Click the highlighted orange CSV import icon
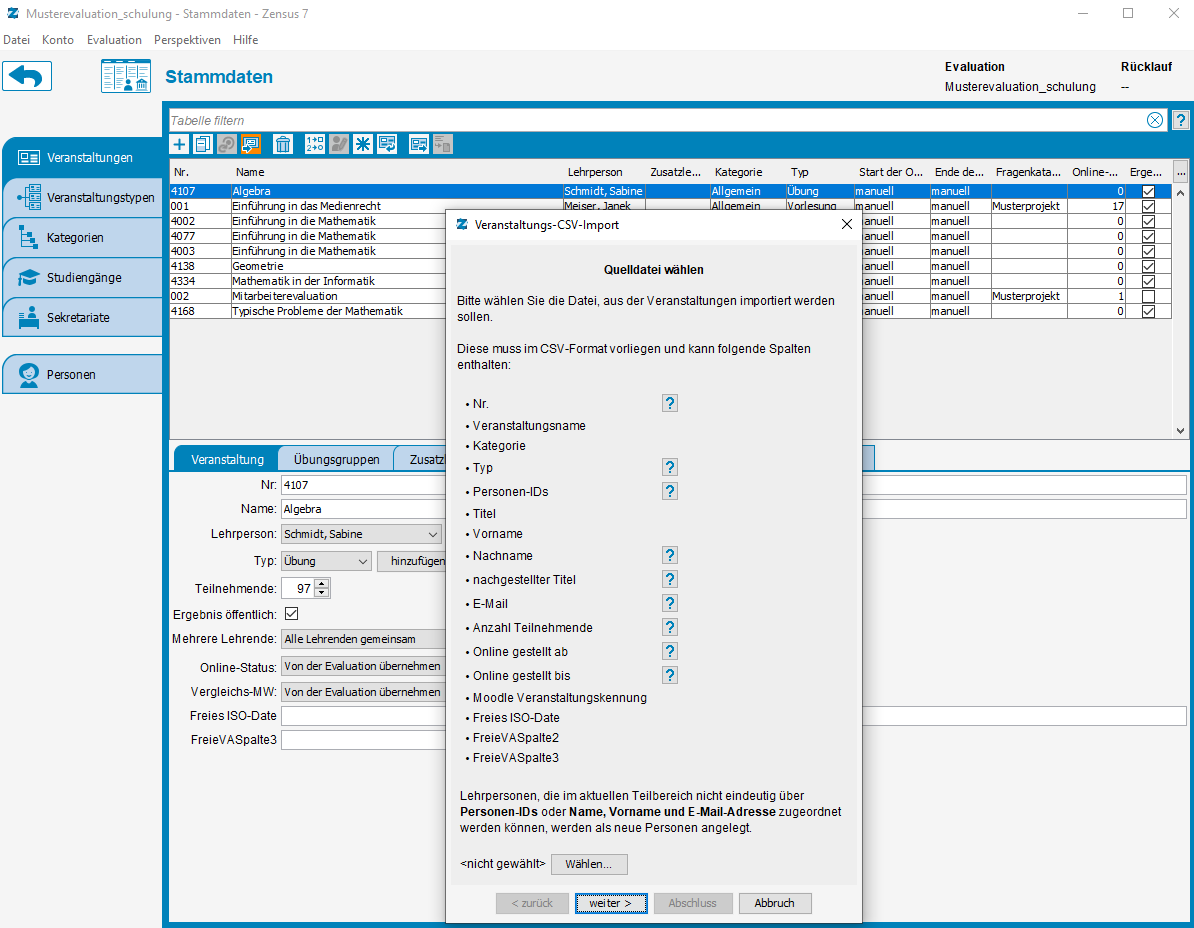 [x=251, y=144]
